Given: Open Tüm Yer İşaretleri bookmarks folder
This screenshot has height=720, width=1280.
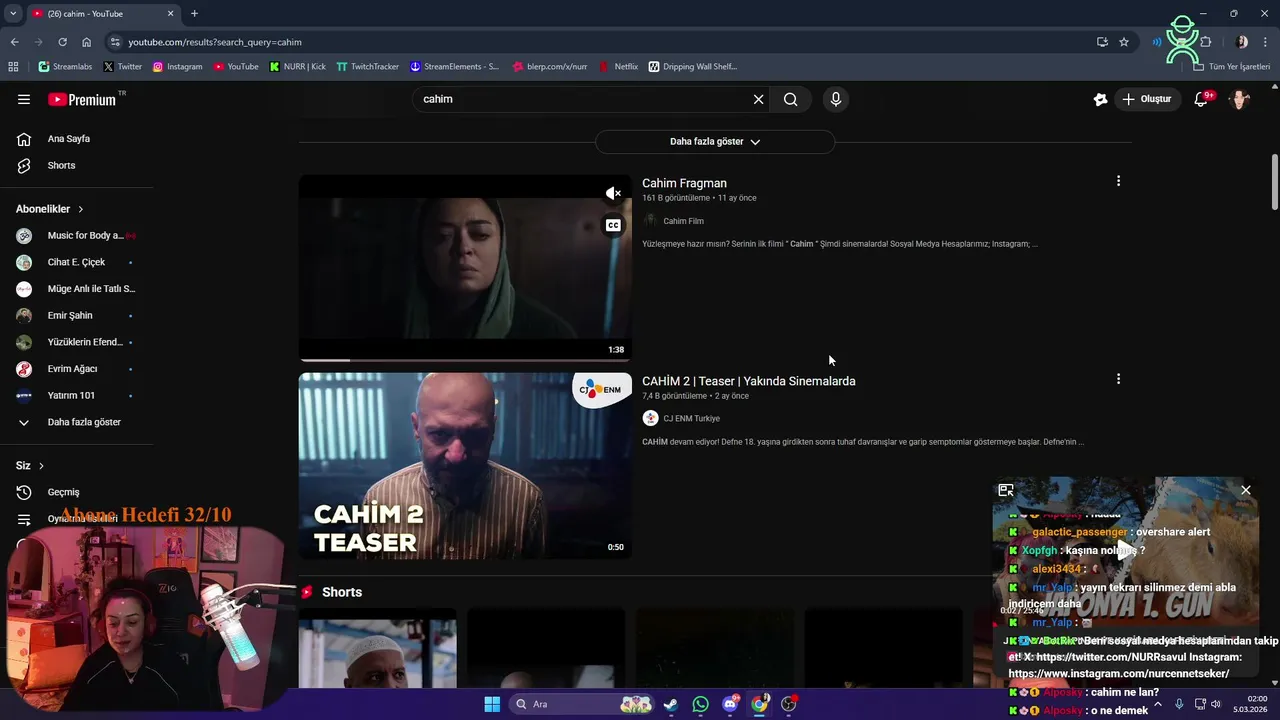Looking at the screenshot, I should pyautogui.click(x=1232, y=67).
